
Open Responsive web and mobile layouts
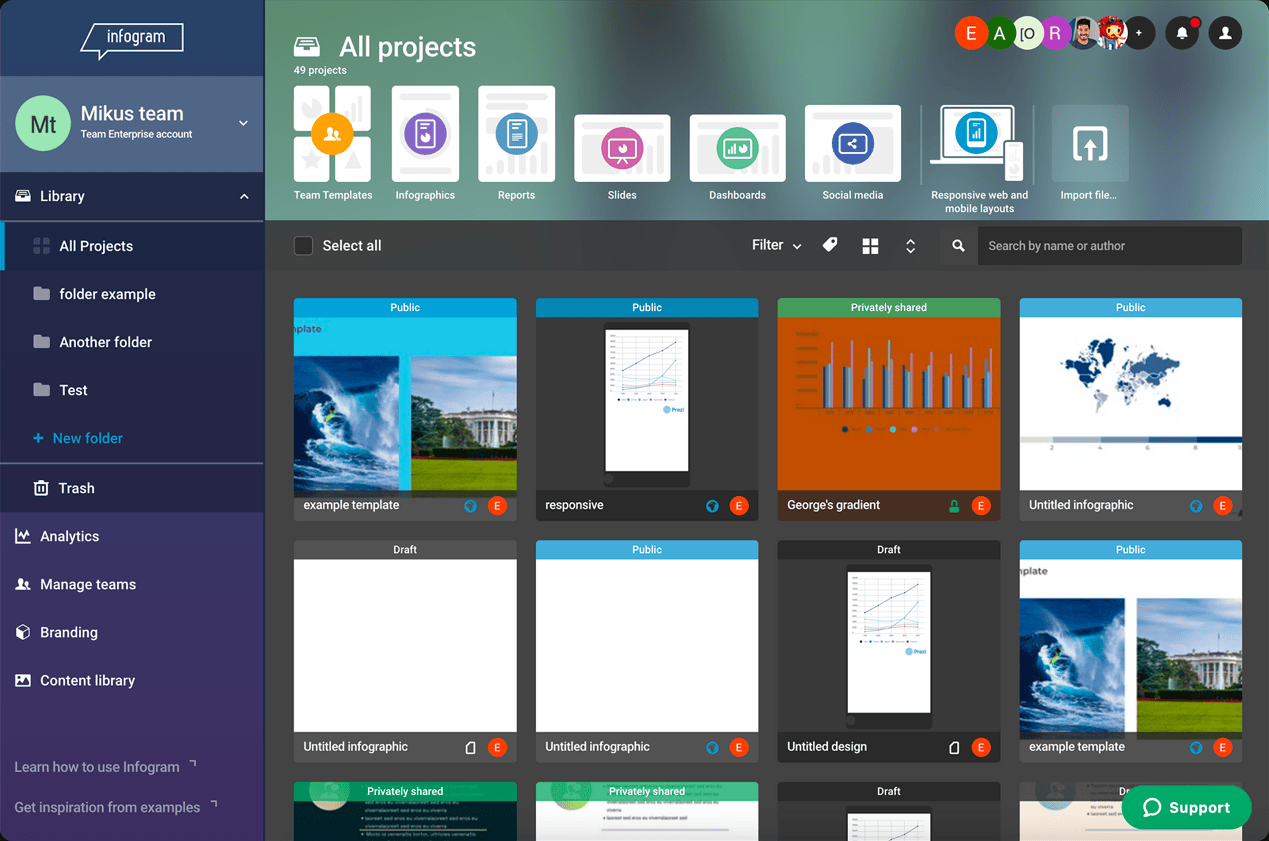(x=979, y=144)
